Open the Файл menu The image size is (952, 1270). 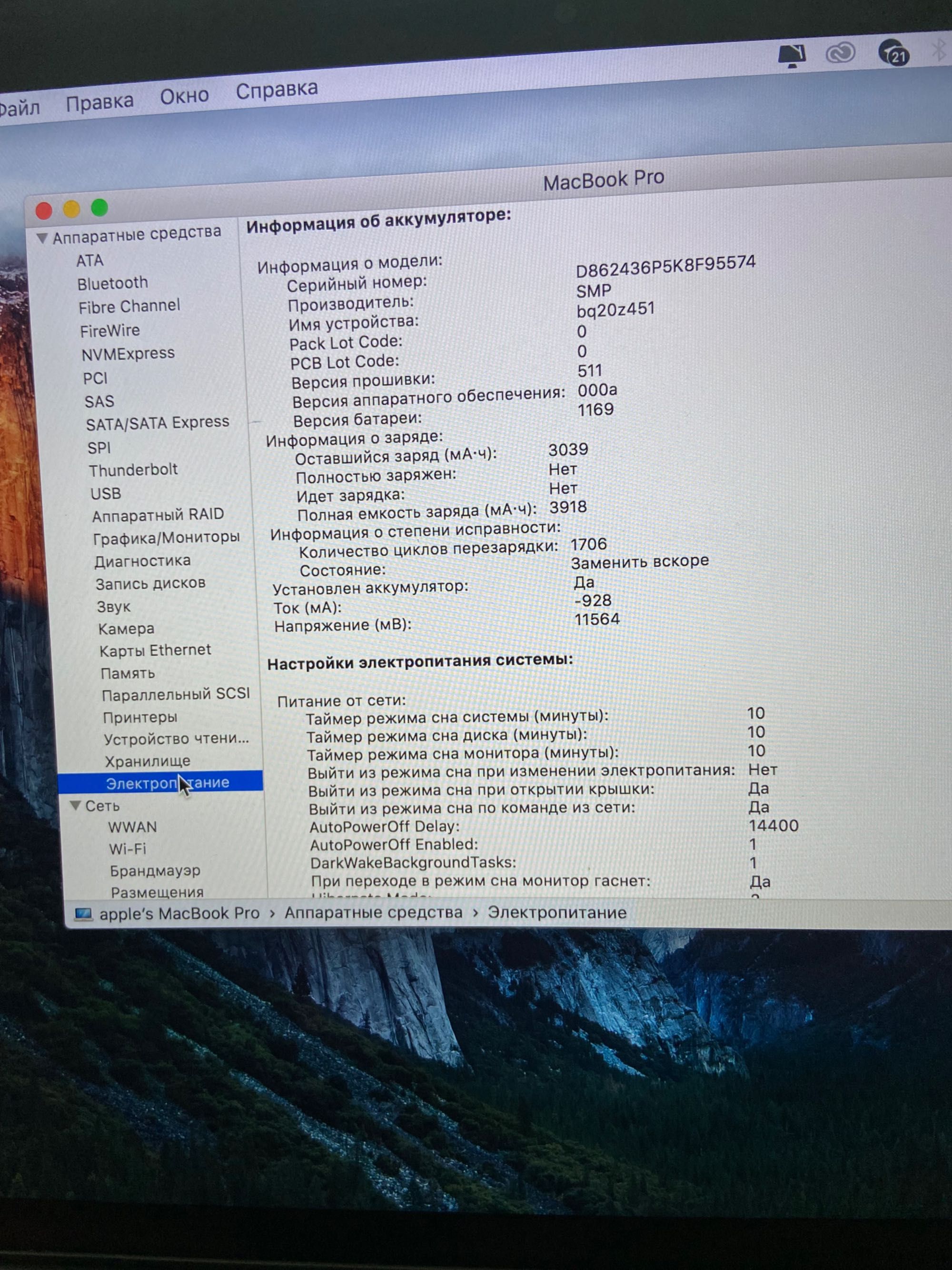point(19,108)
